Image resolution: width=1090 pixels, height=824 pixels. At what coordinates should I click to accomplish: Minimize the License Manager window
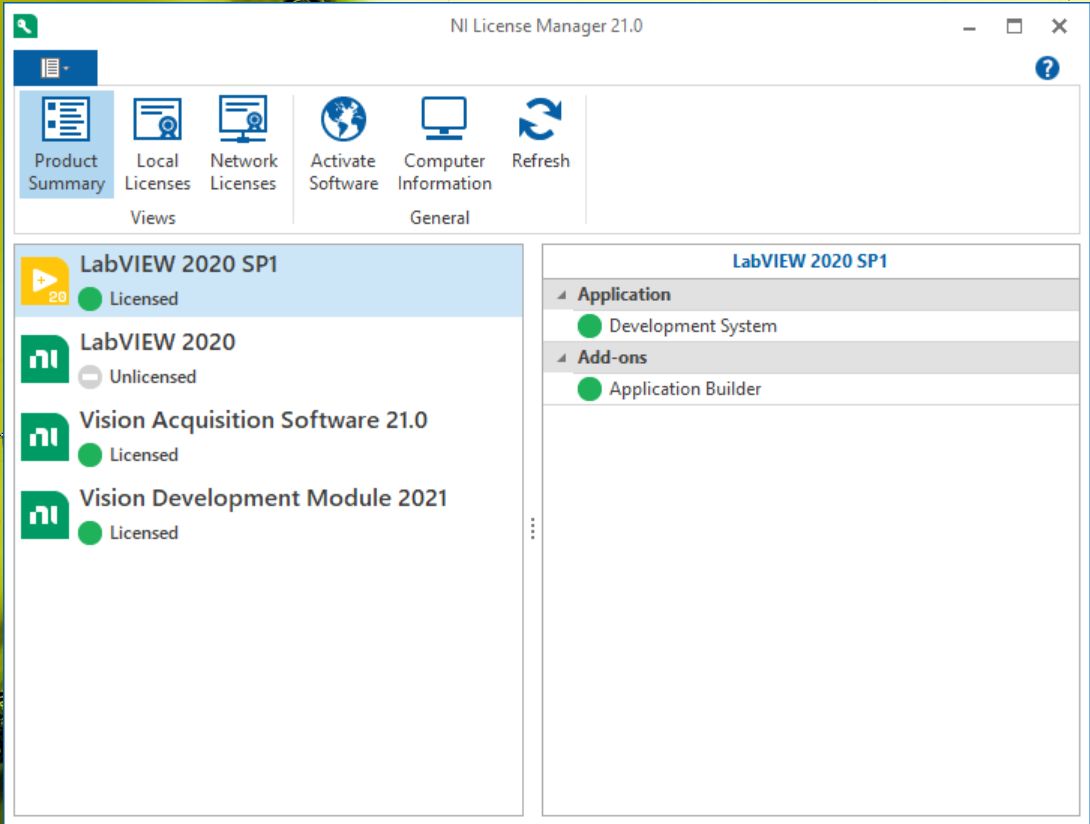(x=970, y=27)
